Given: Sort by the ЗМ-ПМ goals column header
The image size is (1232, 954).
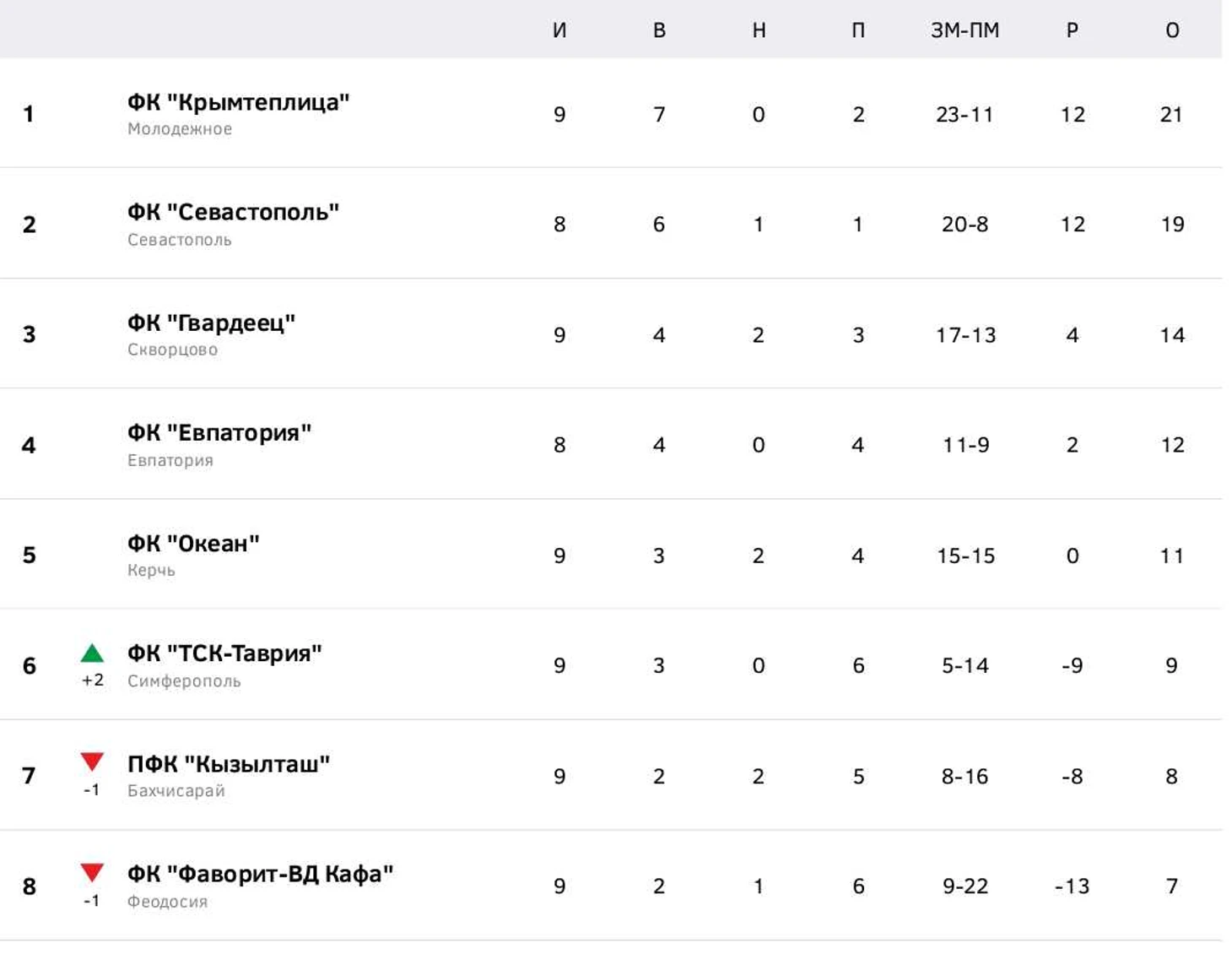Looking at the screenshot, I should click(x=965, y=30).
